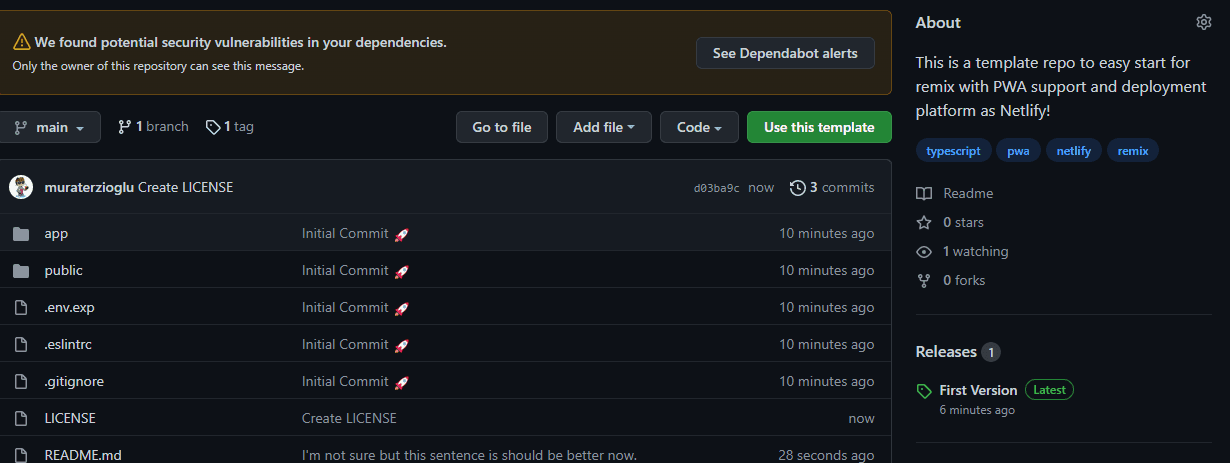Expand the Add file dropdown
Viewport: 1230px width, 463px height.
coord(604,127)
